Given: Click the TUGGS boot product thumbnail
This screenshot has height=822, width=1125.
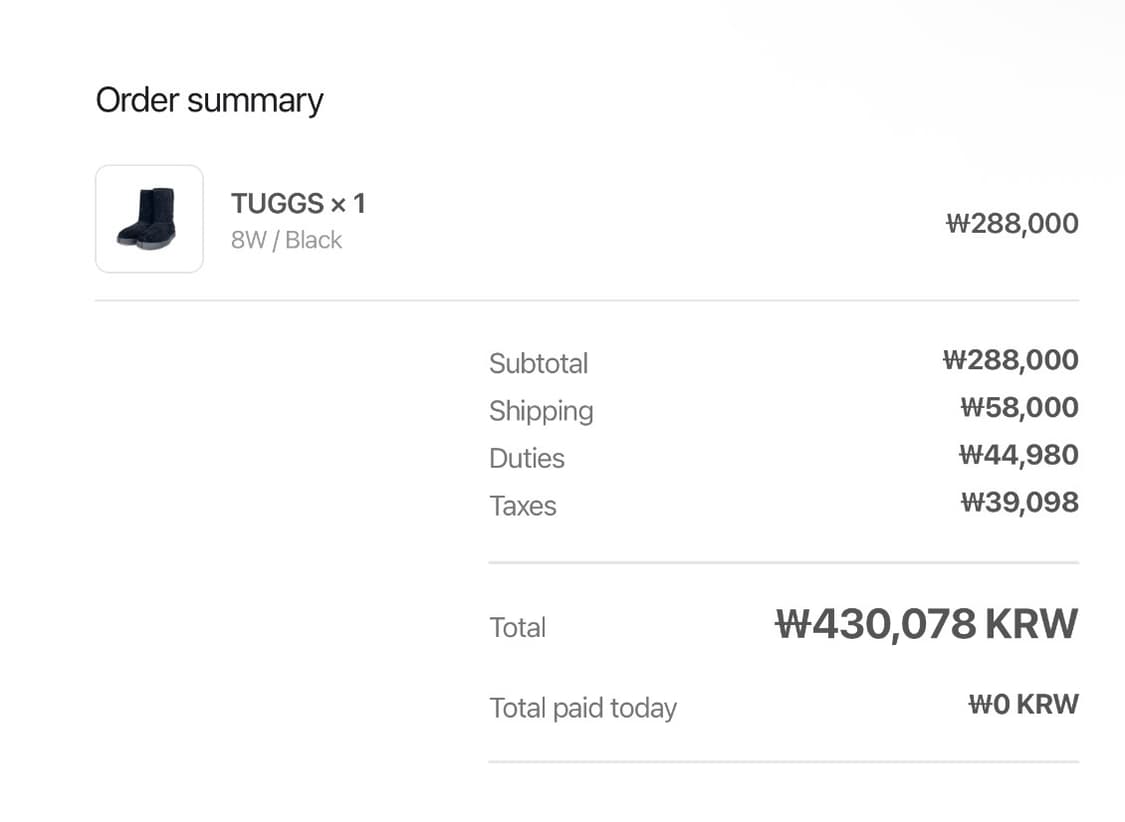Looking at the screenshot, I should [x=149, y=219].
